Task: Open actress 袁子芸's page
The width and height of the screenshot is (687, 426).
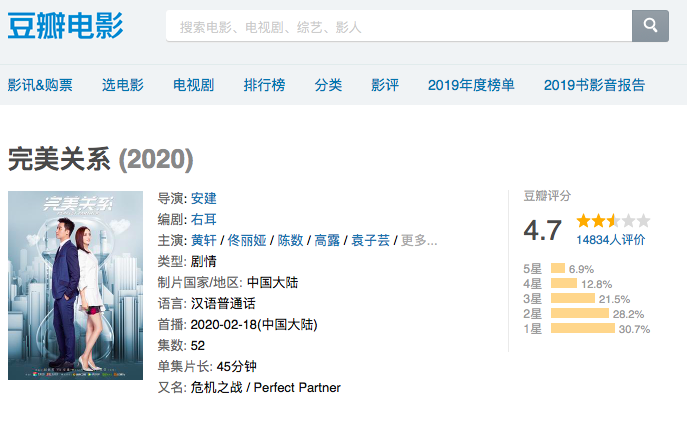Action: (371, 240)
